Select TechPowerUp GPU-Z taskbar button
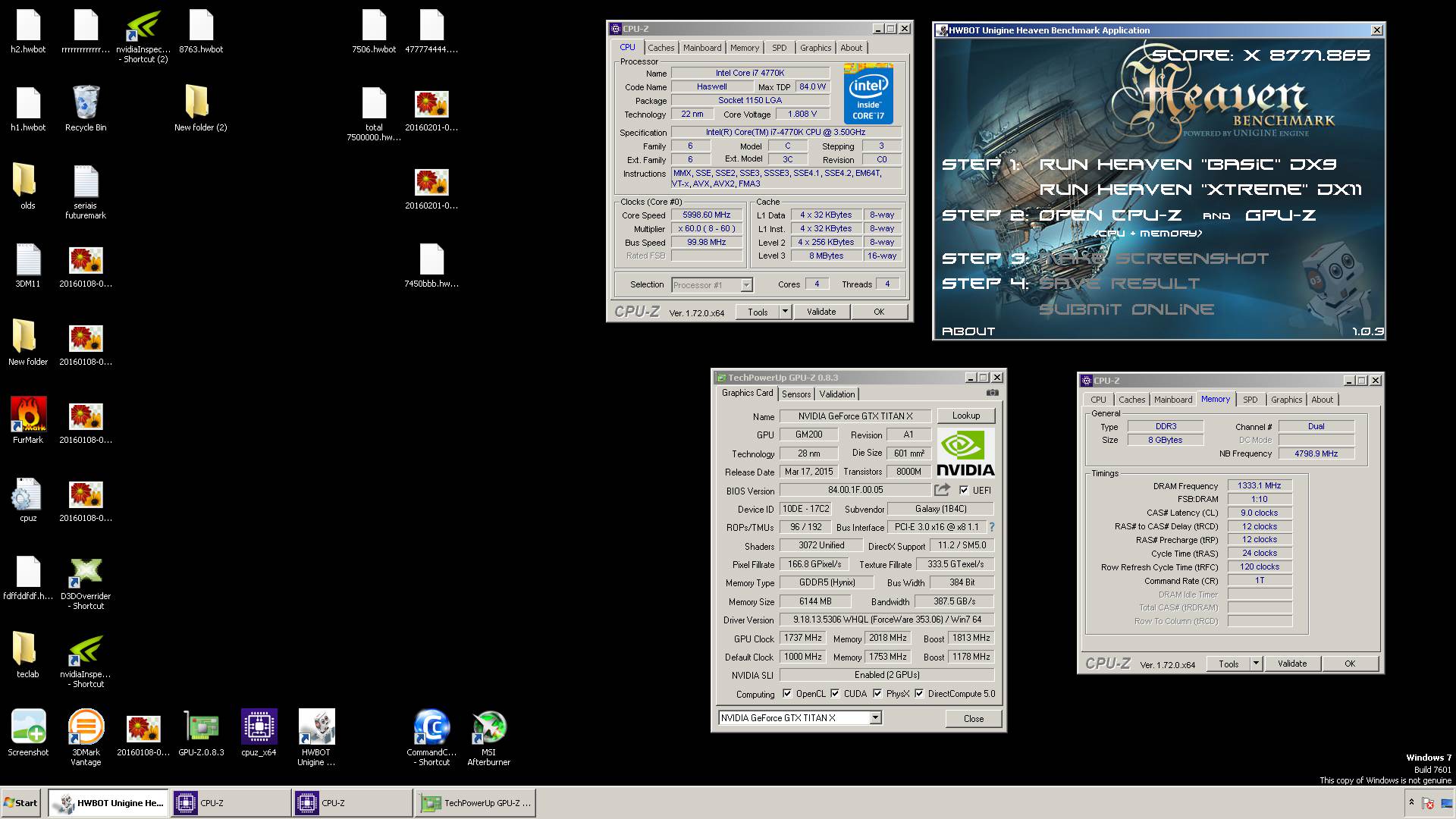The height and width of the screenshot is (819, 1456). tap(475, 803)
